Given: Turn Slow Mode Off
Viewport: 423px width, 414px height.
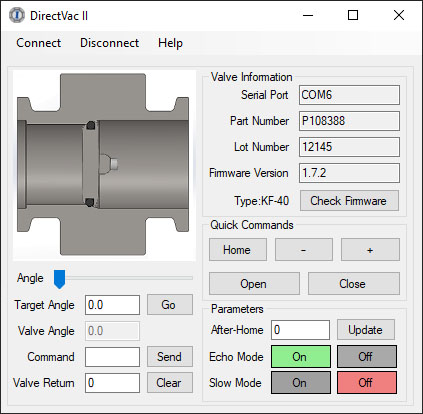Looking at the screenshot, I should pyautogui.click(x=367, y=383).
